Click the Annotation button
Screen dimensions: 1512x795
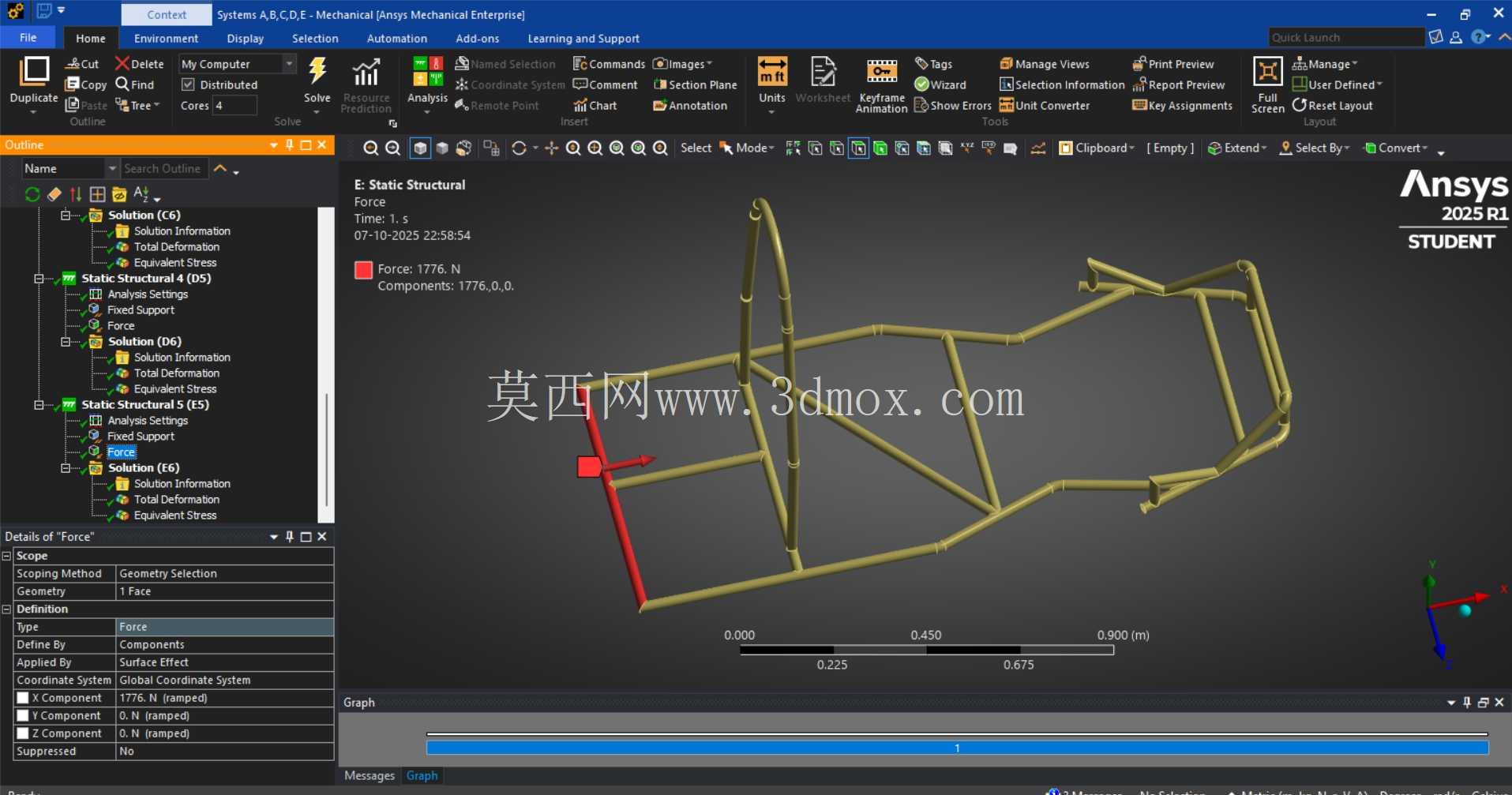[x=690, y=105]
